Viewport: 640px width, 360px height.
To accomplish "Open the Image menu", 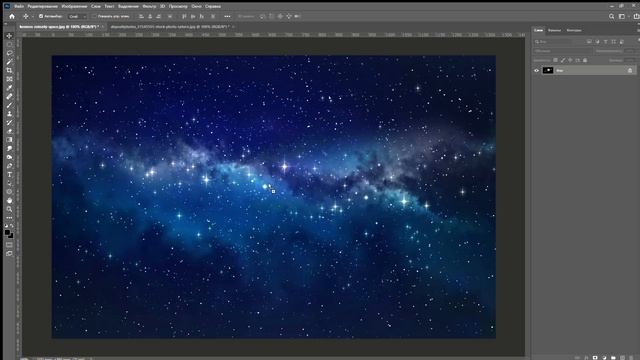I will point(74,7).
